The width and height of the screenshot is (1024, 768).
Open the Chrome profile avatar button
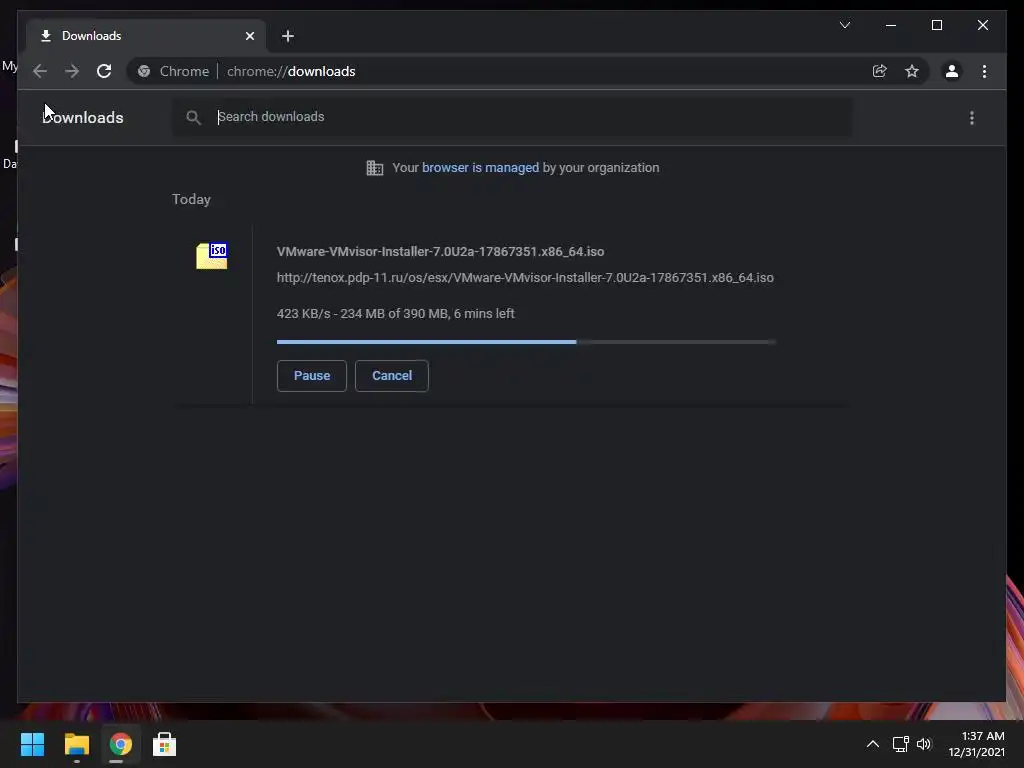coord(952,71)
